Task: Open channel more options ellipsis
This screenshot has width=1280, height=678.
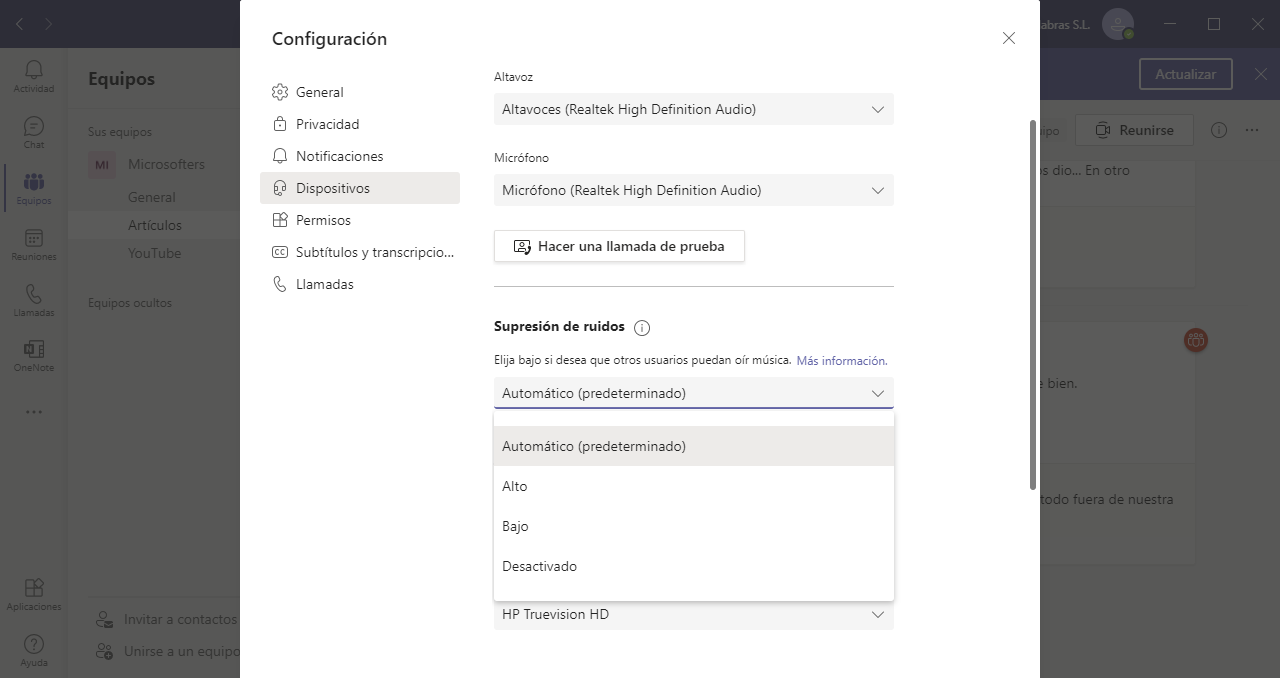Action: click(x=1252, y=130)
